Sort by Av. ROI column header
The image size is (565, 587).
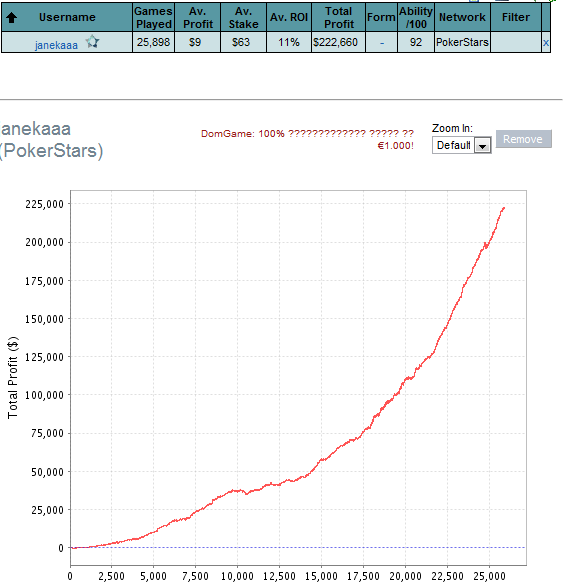tap(289, 18)
